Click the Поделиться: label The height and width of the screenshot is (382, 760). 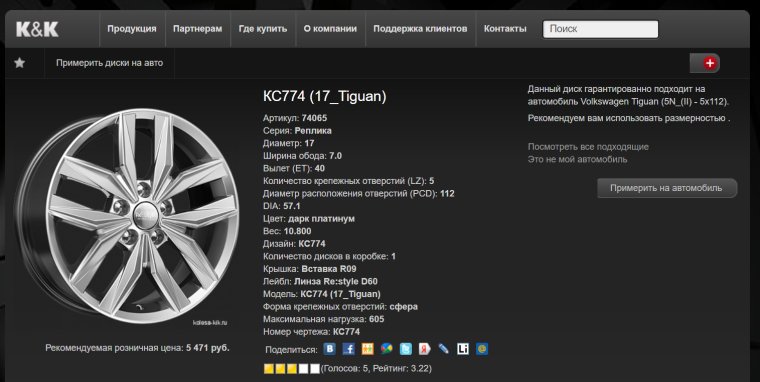click(x=291, y=349)
